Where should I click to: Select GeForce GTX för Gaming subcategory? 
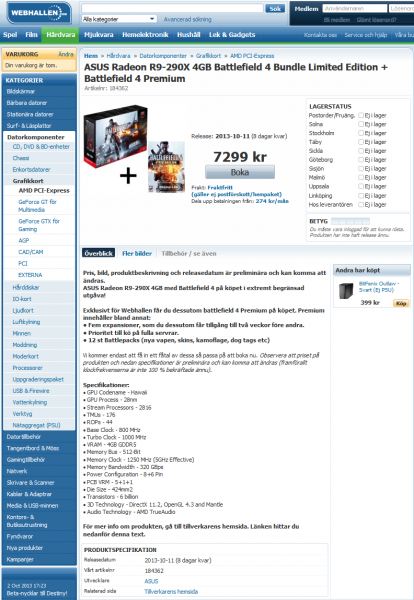tap(39, 225)
